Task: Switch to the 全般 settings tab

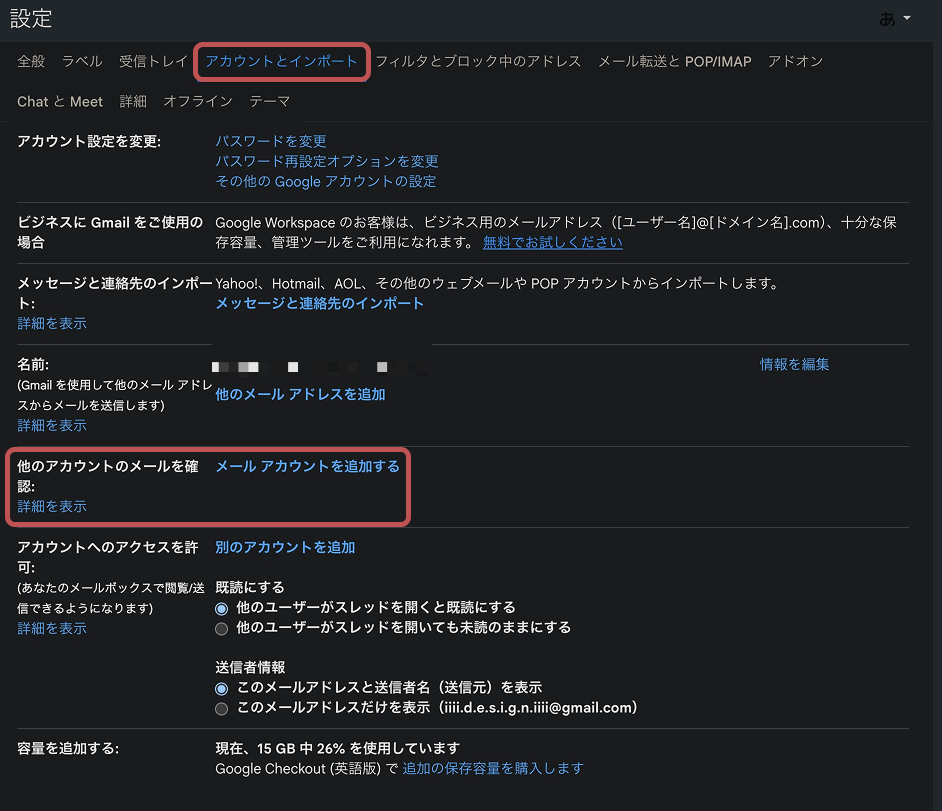Action: 31,61
